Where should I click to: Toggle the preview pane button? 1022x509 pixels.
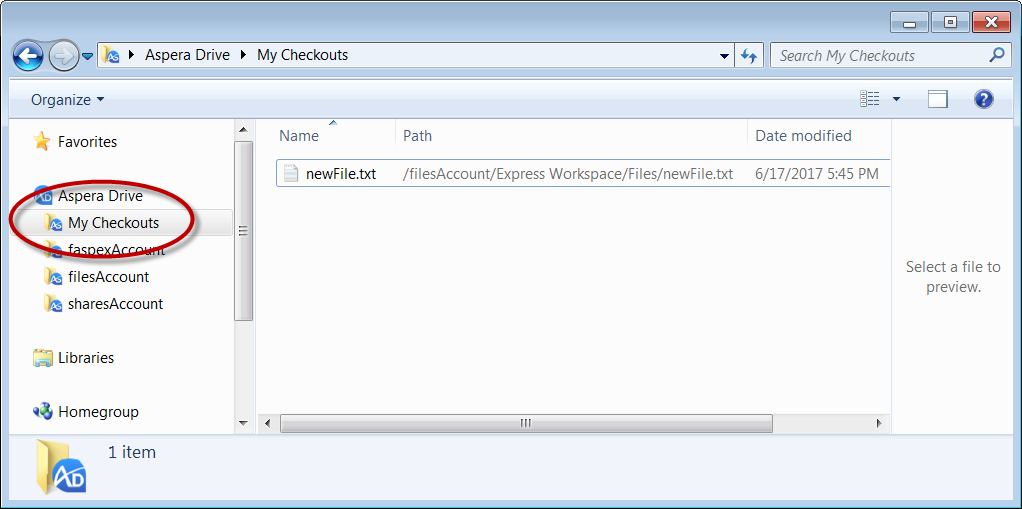937,99
